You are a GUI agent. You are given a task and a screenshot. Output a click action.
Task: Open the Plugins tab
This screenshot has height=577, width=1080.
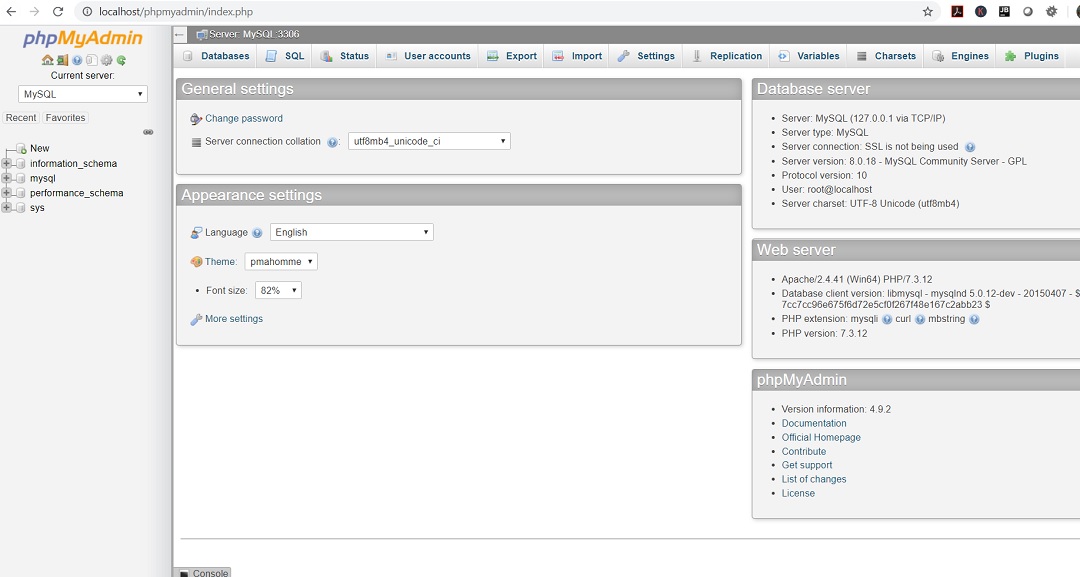tap(1031, 56)
